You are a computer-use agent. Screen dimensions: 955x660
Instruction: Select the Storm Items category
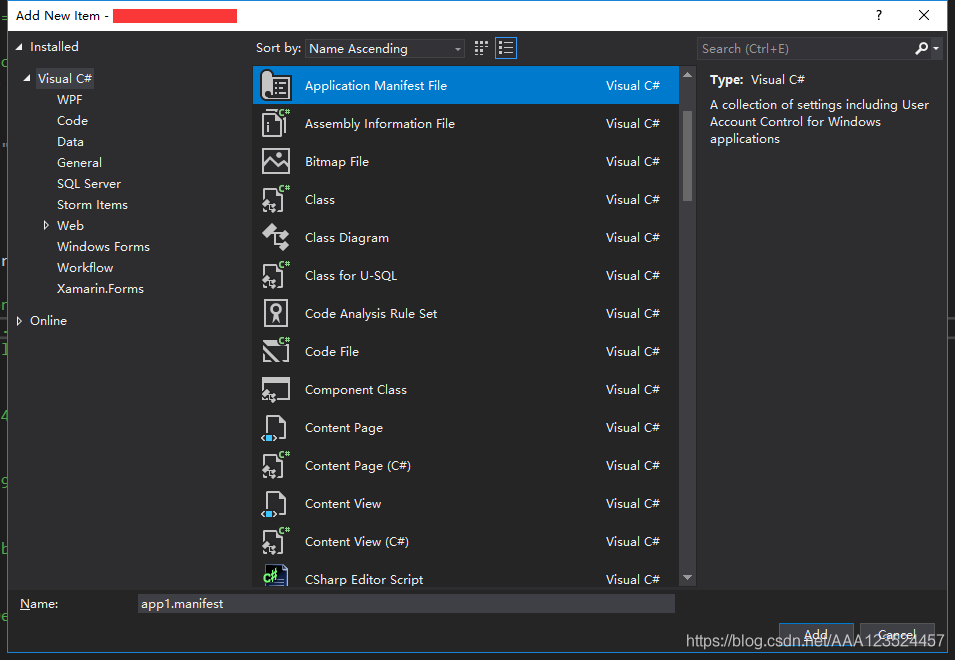tap(92, 205)
